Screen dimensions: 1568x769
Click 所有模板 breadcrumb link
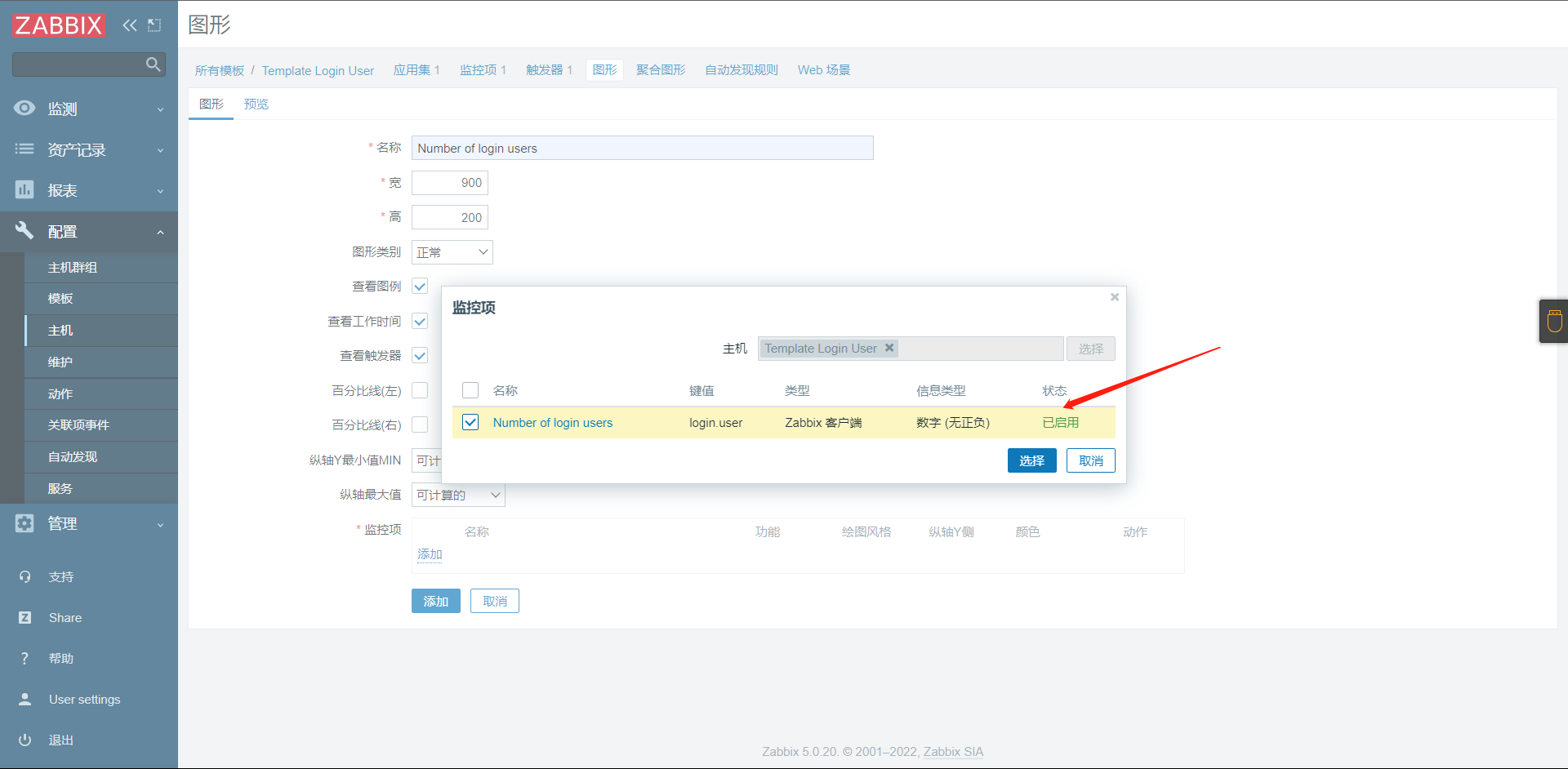tap(220, 71)
